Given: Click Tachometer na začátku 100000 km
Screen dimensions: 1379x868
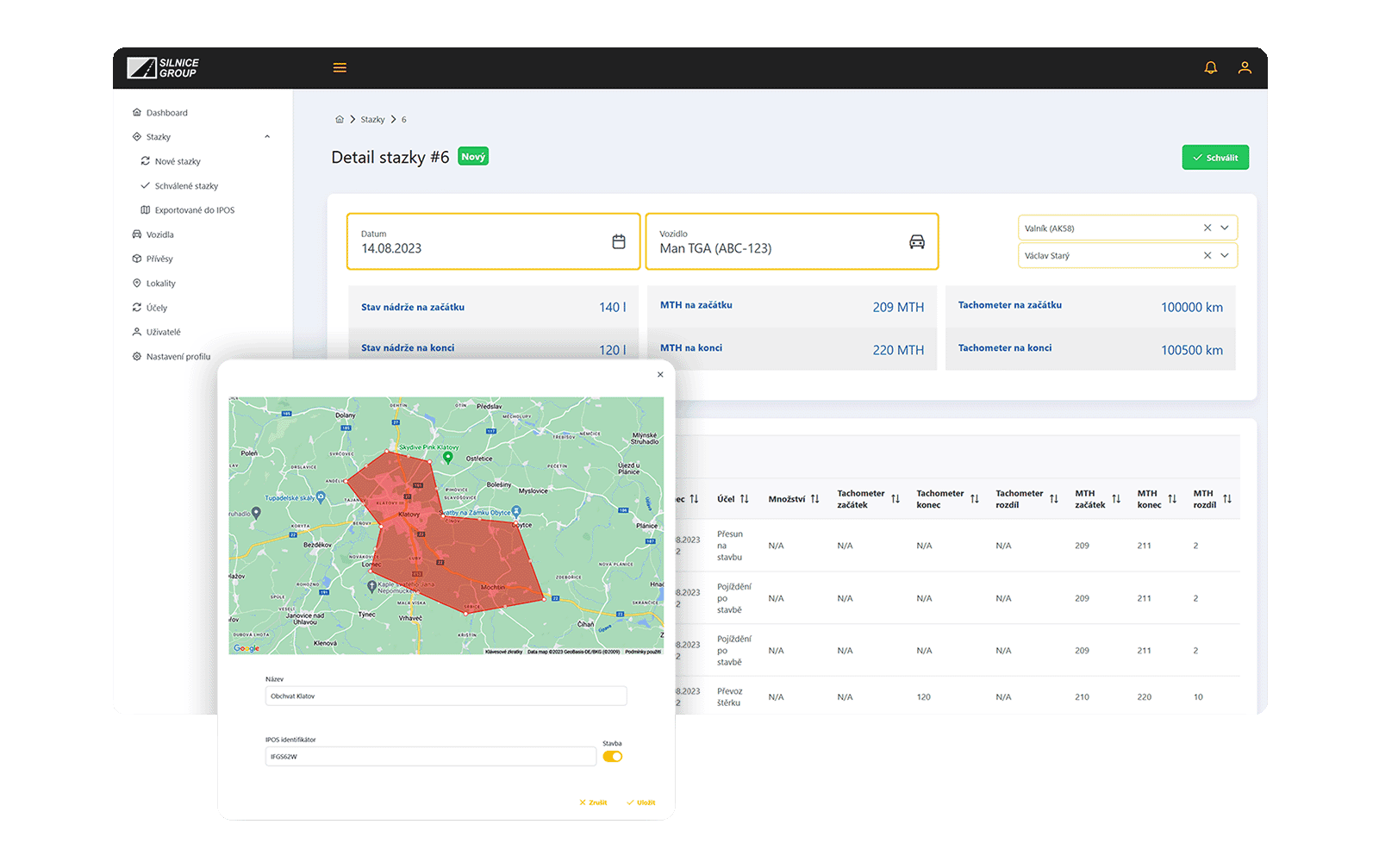Looking at the screenshot, I should tap(1192, 308).
